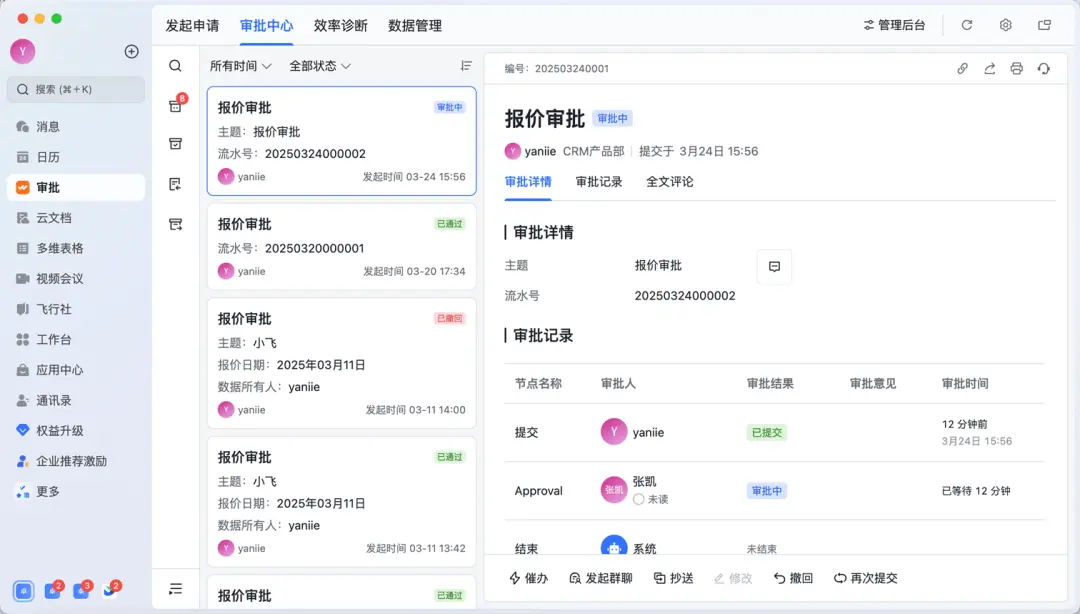Click the headset support icon
The width and height of the screenshot is (1080, 614).
[1044, 68]
